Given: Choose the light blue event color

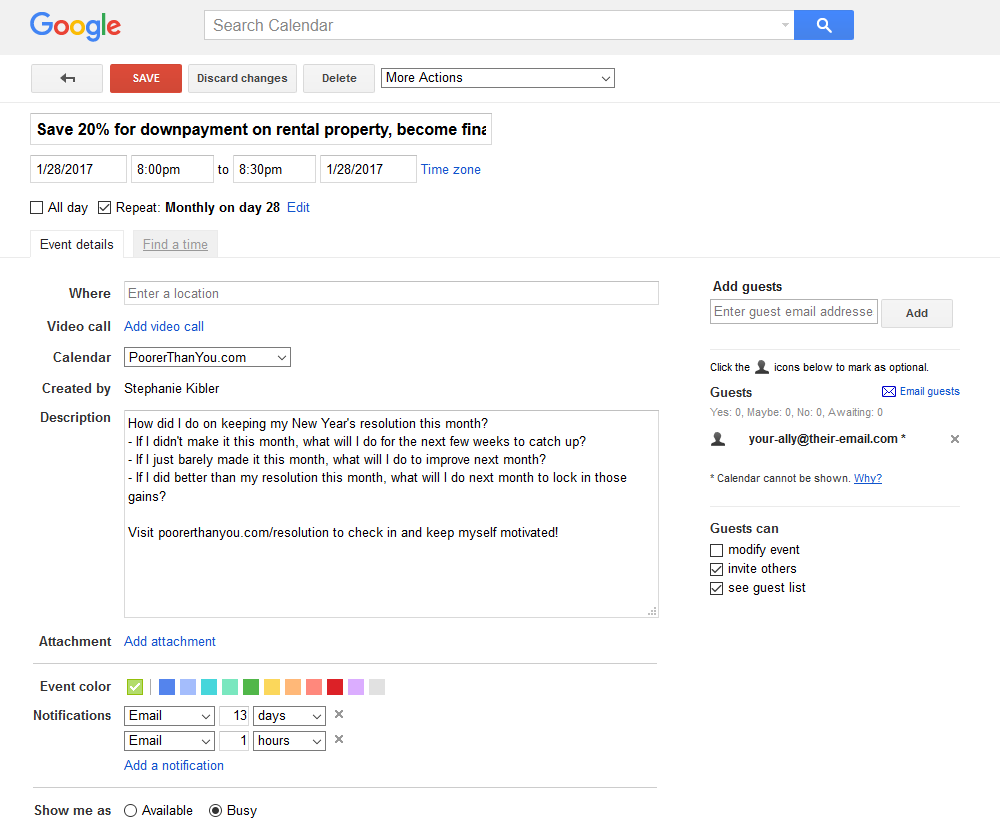Looking at the screenshot, I should coord(188,687).
